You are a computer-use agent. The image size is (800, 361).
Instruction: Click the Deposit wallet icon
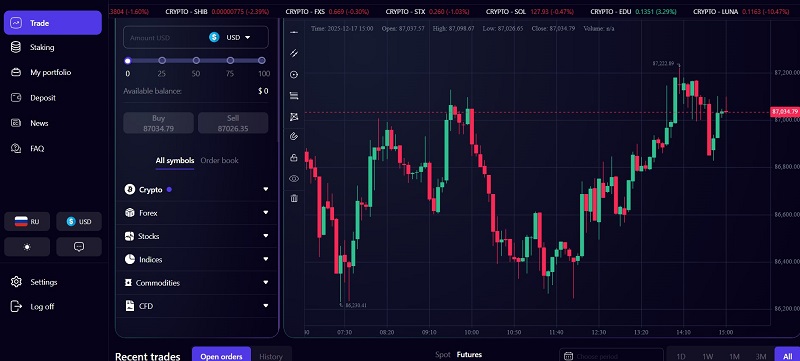(16, 97)
